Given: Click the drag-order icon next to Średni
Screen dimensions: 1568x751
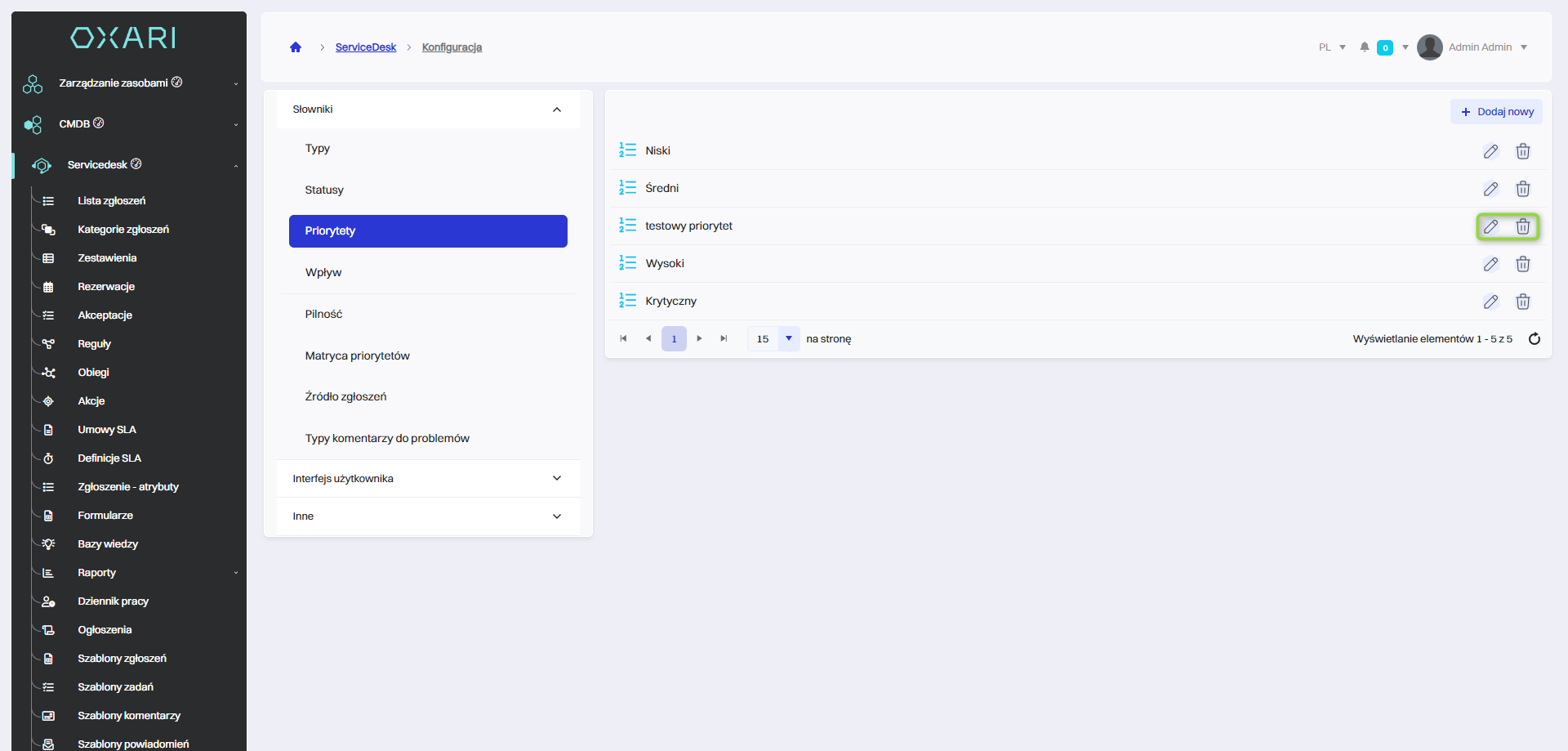Looking at the screenshot, I should point(627,188).
